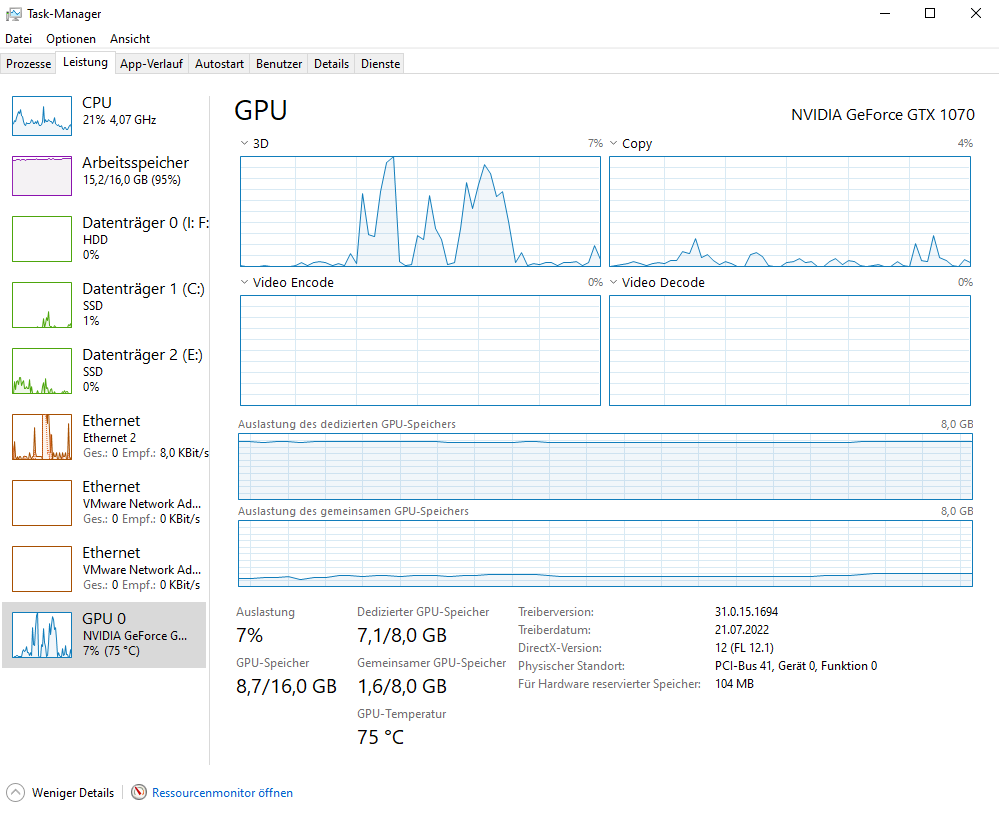Select GPU 0 NVIDIA GeForce entry
The width and height of the screenshot is (999, 814).
[104, 635]
